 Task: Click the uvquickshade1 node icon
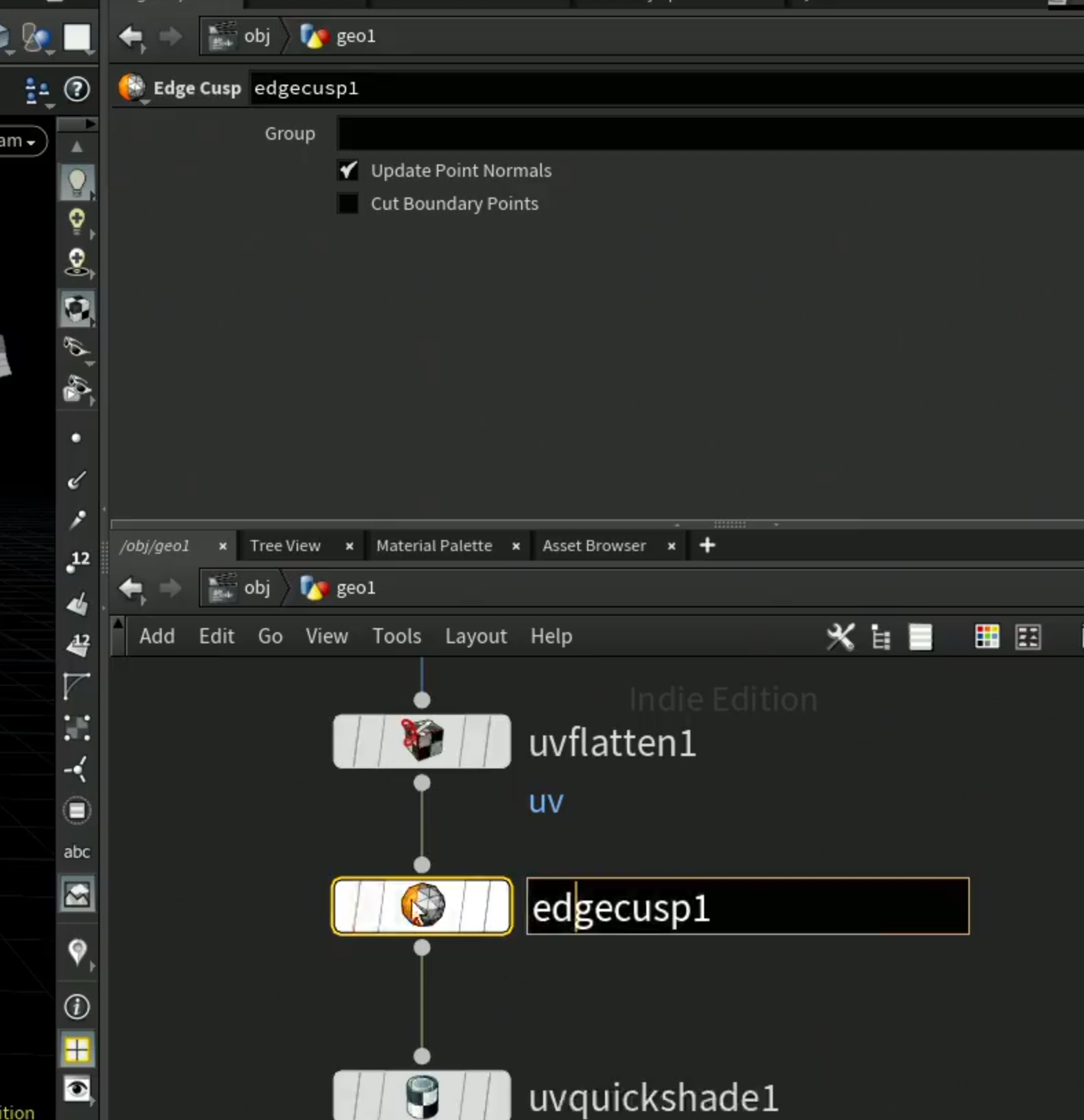(422, 1097)
